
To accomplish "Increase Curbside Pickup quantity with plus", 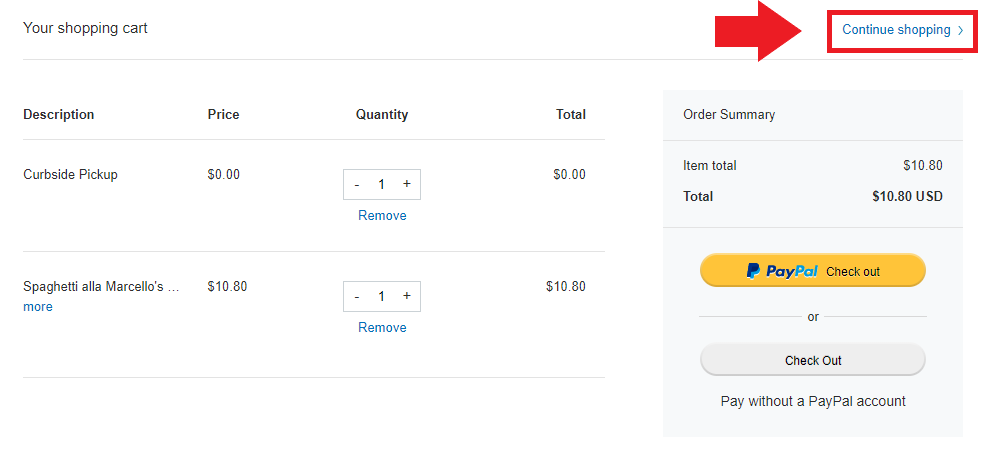I will pos(406,184).
